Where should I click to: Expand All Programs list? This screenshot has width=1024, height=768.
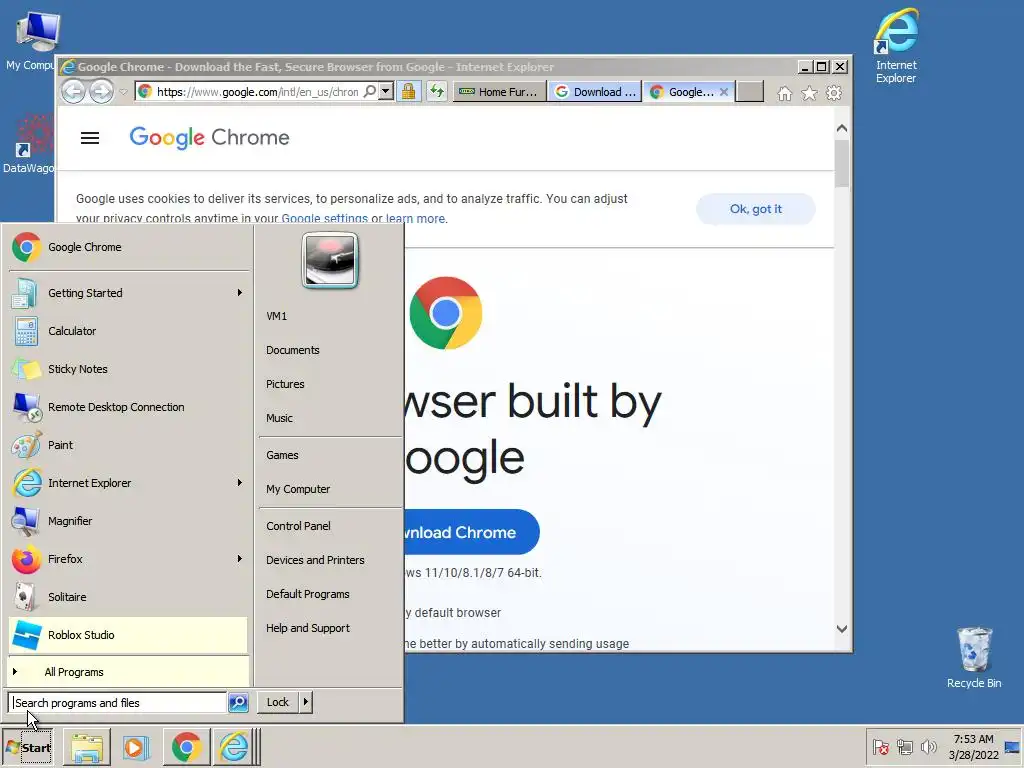128,672
